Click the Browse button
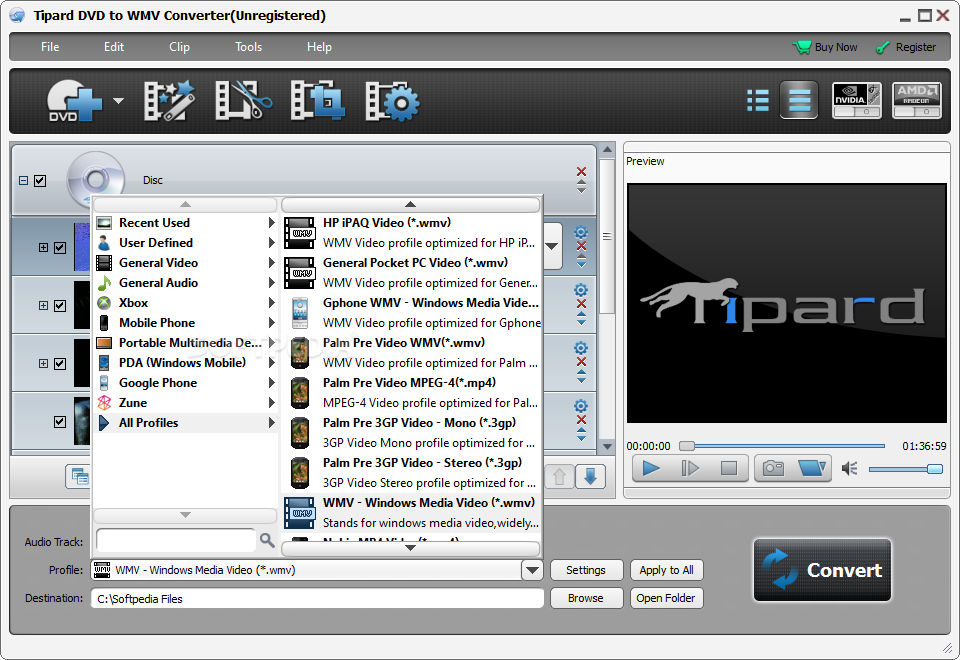The image size is (960, 660). point(586,598)
